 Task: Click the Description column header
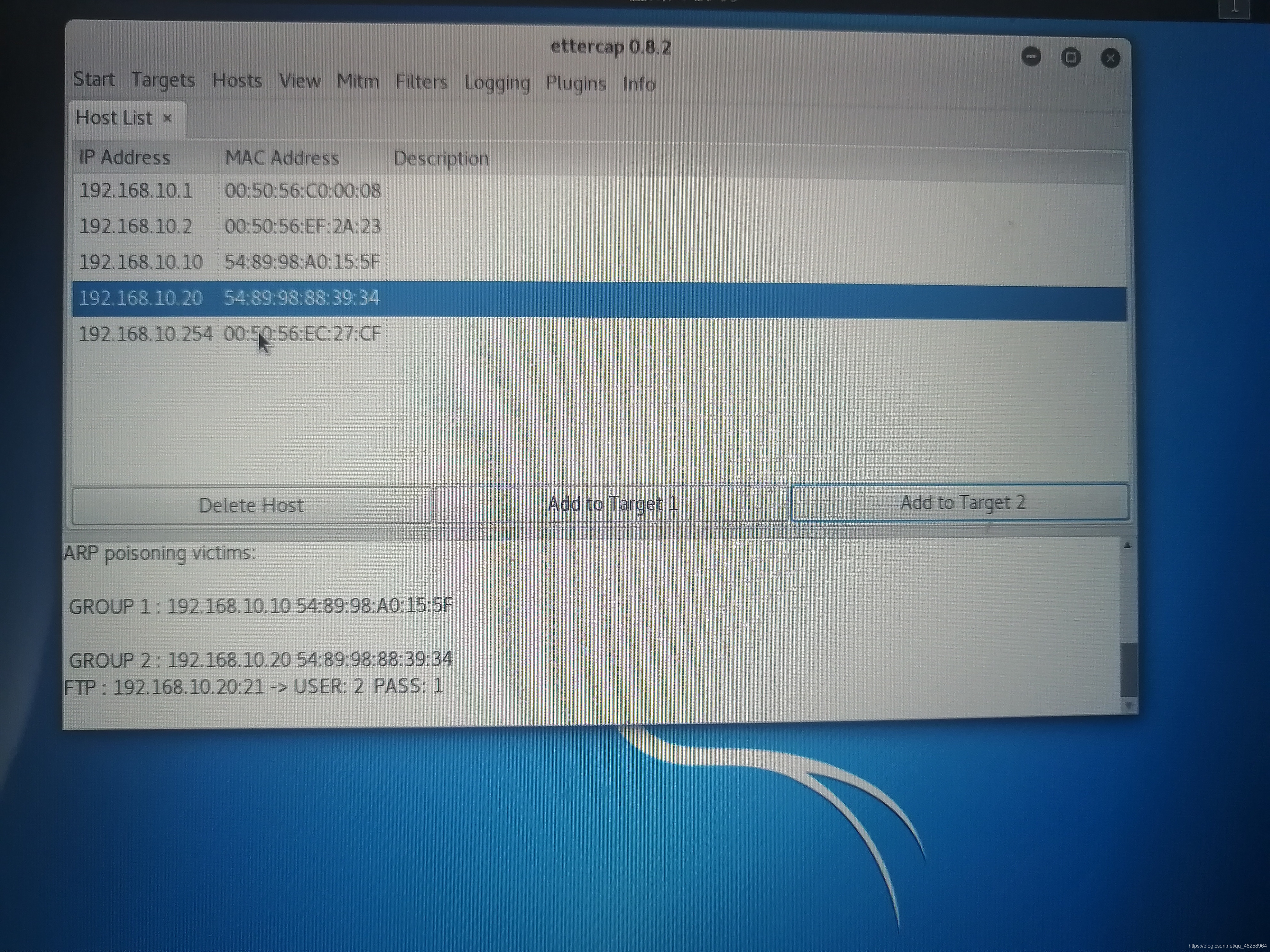(441, 158)
